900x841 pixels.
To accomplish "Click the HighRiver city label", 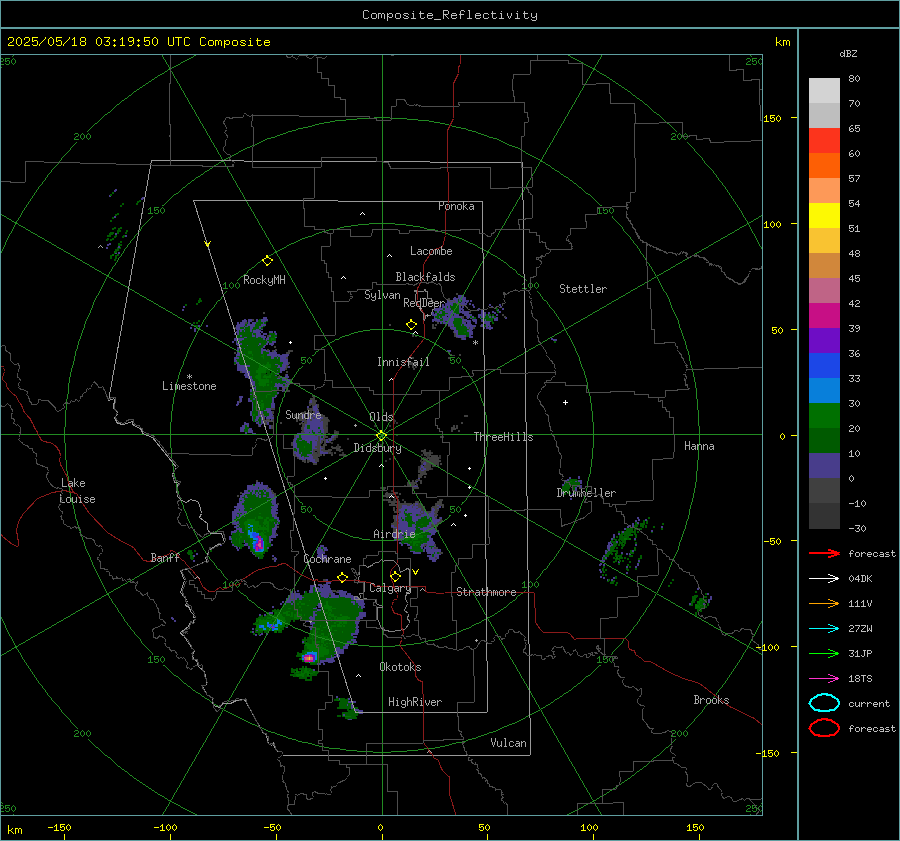I will click(415, 702).
